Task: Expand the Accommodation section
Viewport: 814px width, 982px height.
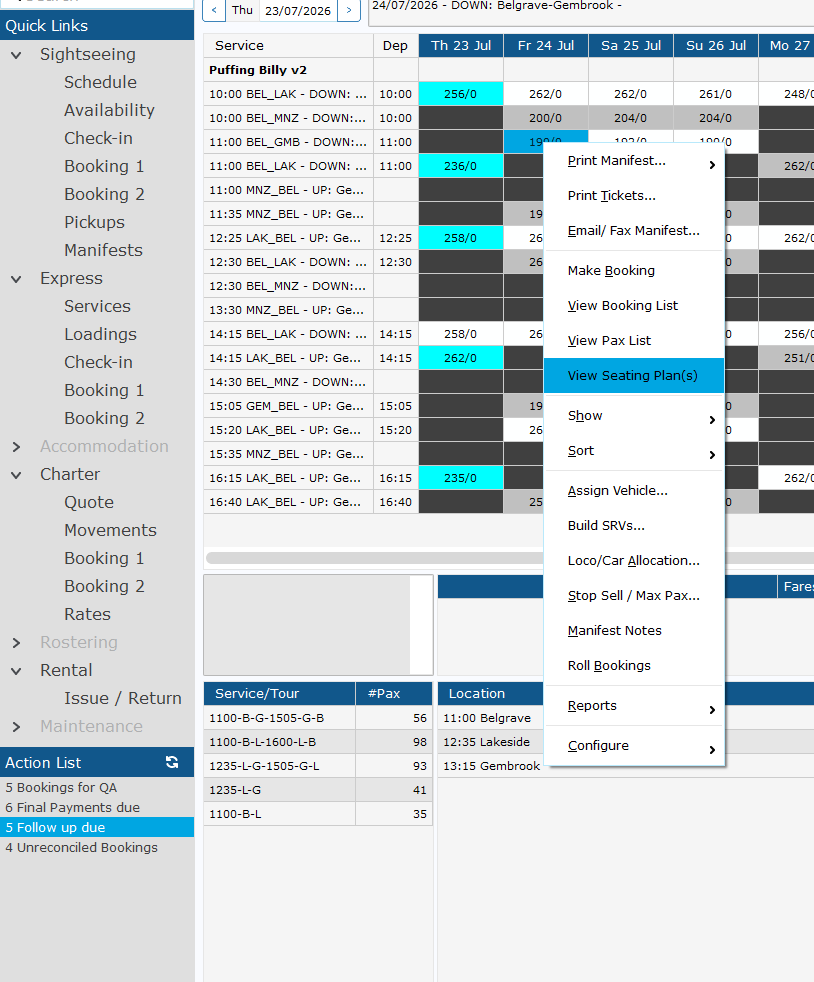Action: (x=16, y=447)
